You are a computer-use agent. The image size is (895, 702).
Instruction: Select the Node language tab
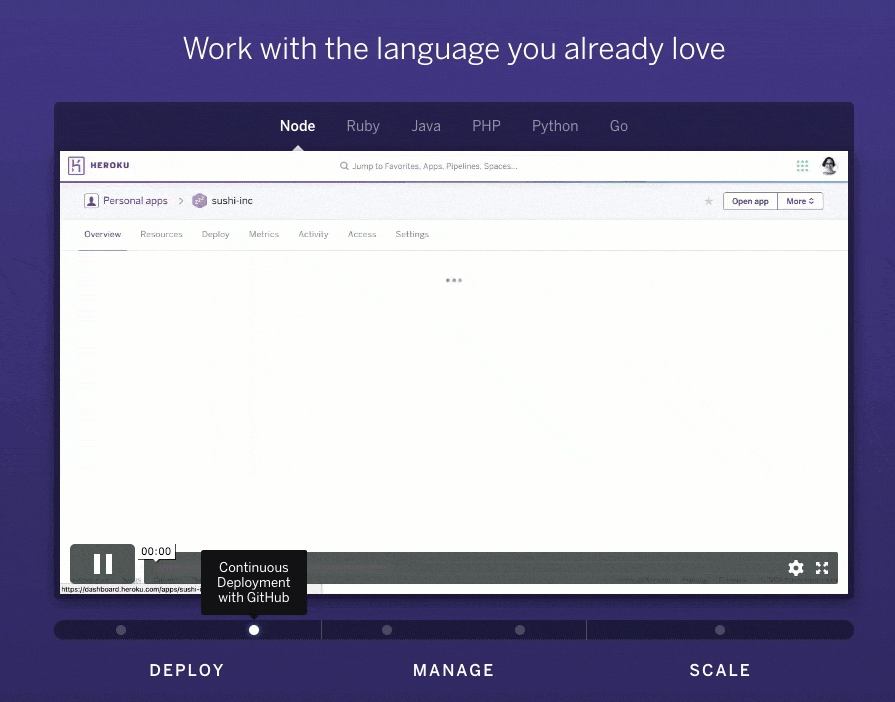coord(297,126)
